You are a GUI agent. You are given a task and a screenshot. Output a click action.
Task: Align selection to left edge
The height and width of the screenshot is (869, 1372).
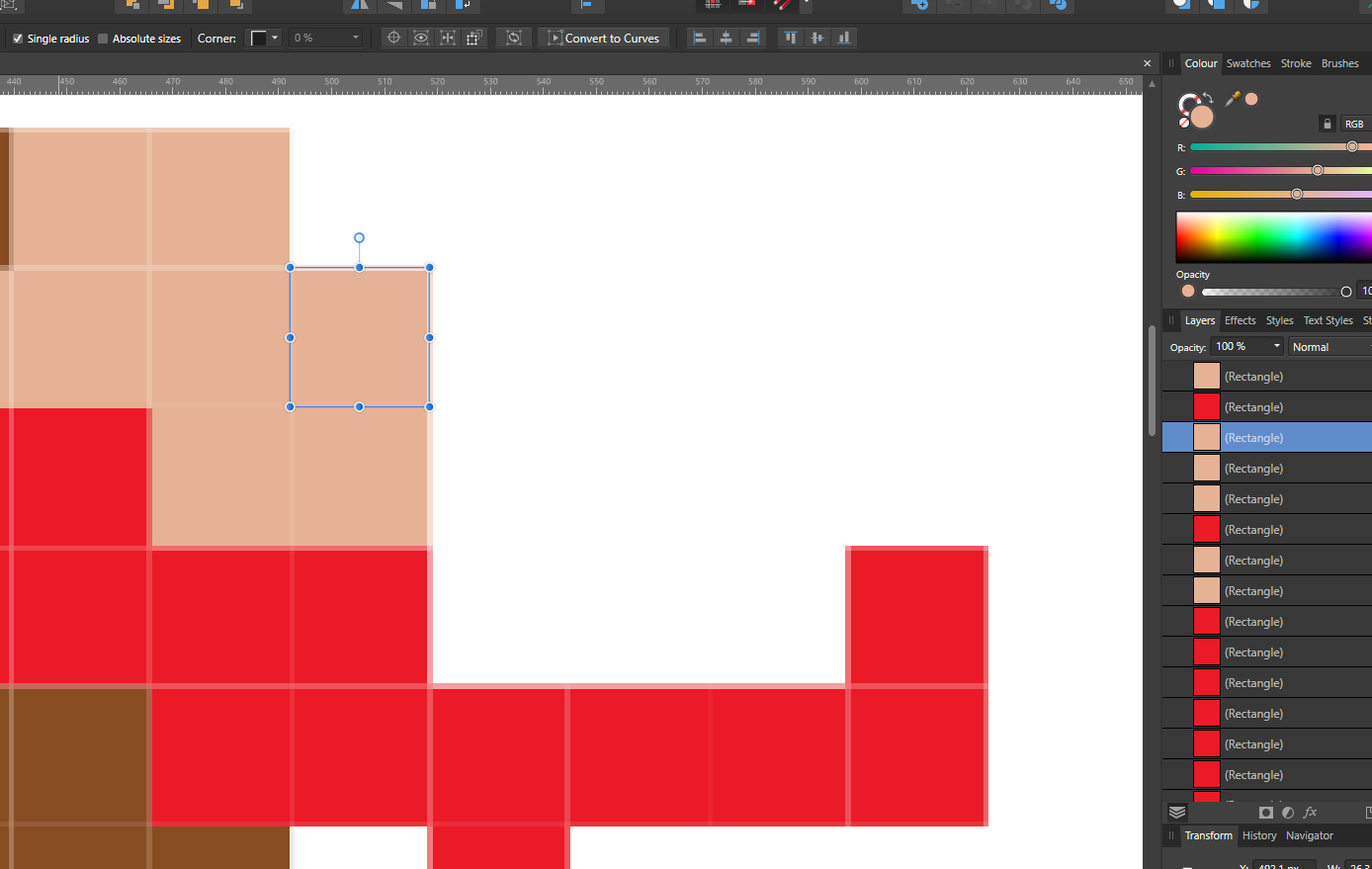click(x=700, y=38)
